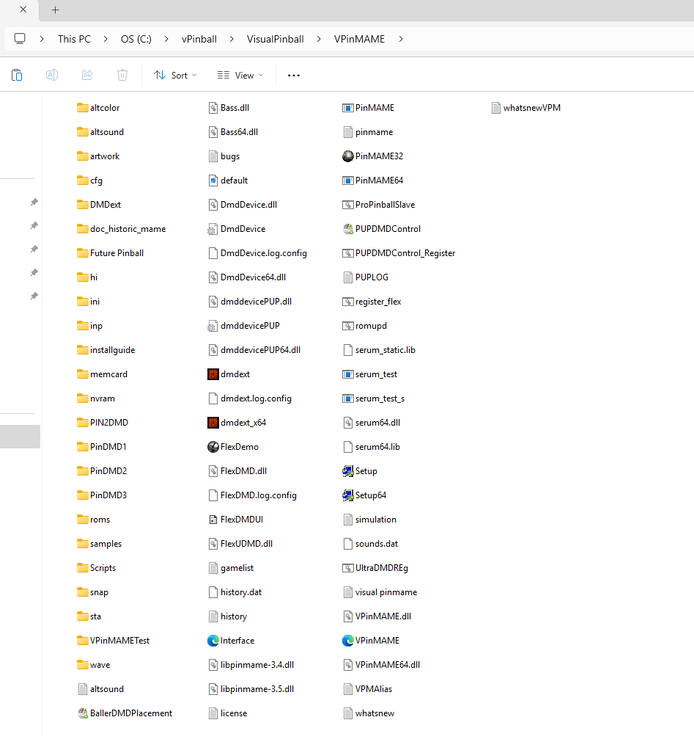Select the PIN2DMD folder
Viewport: 694px width, 750px height.
[102, 422]
